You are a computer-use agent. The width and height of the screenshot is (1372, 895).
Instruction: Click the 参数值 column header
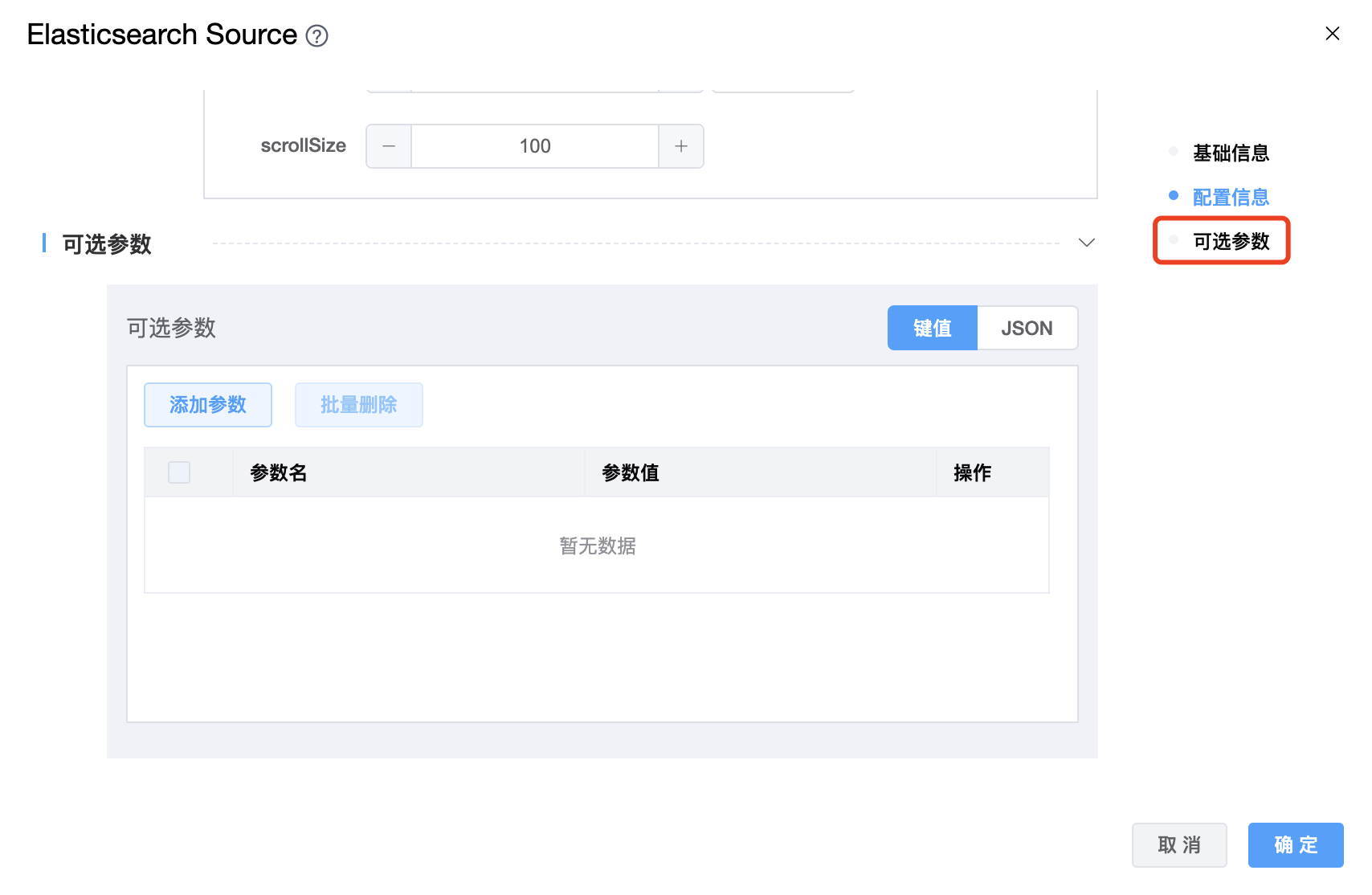coord(631,472)
